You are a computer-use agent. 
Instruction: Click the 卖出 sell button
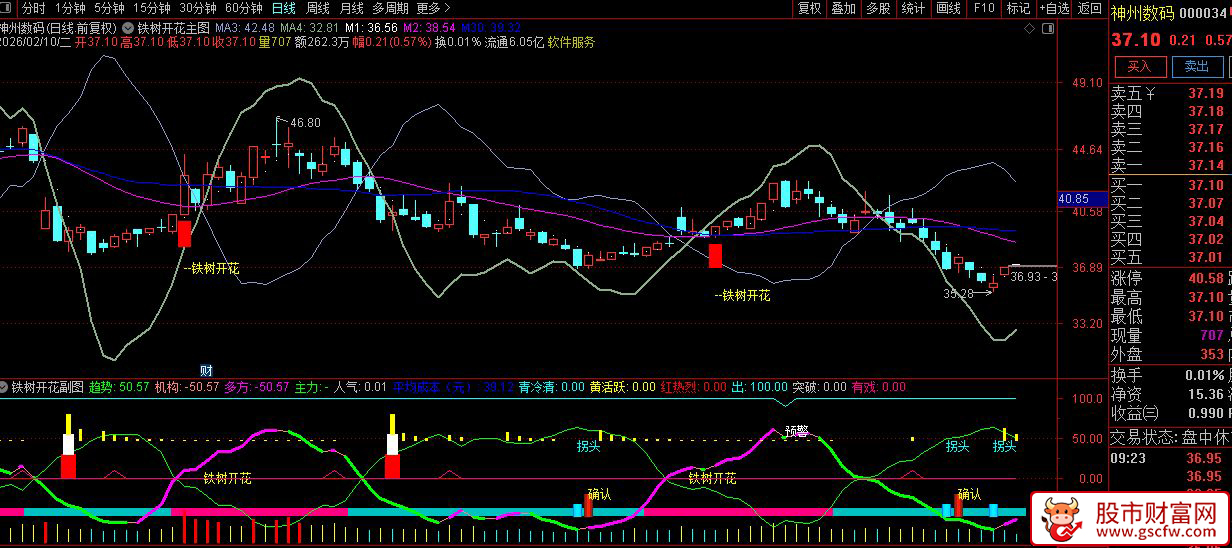[1196, 66]
